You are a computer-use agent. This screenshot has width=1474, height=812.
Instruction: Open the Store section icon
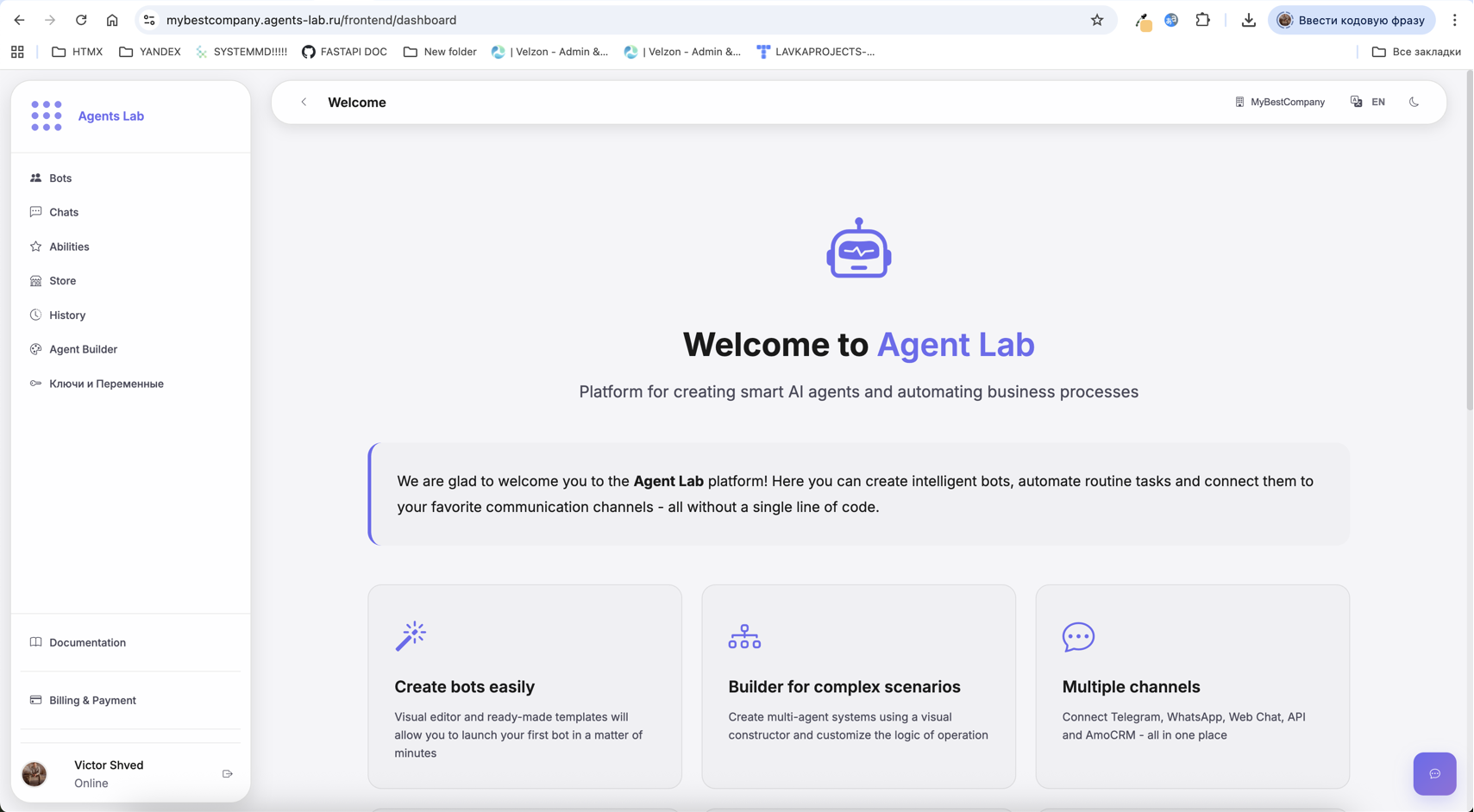35,280
